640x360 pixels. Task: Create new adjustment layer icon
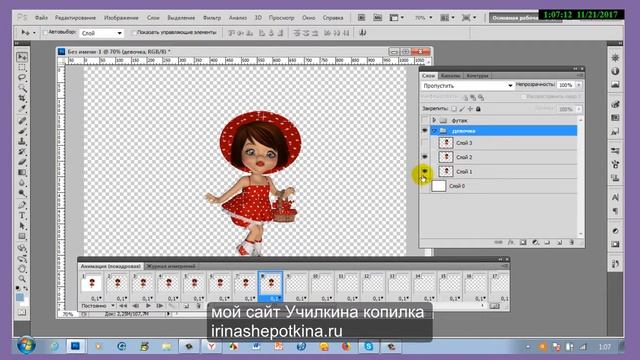coord(535,242)
